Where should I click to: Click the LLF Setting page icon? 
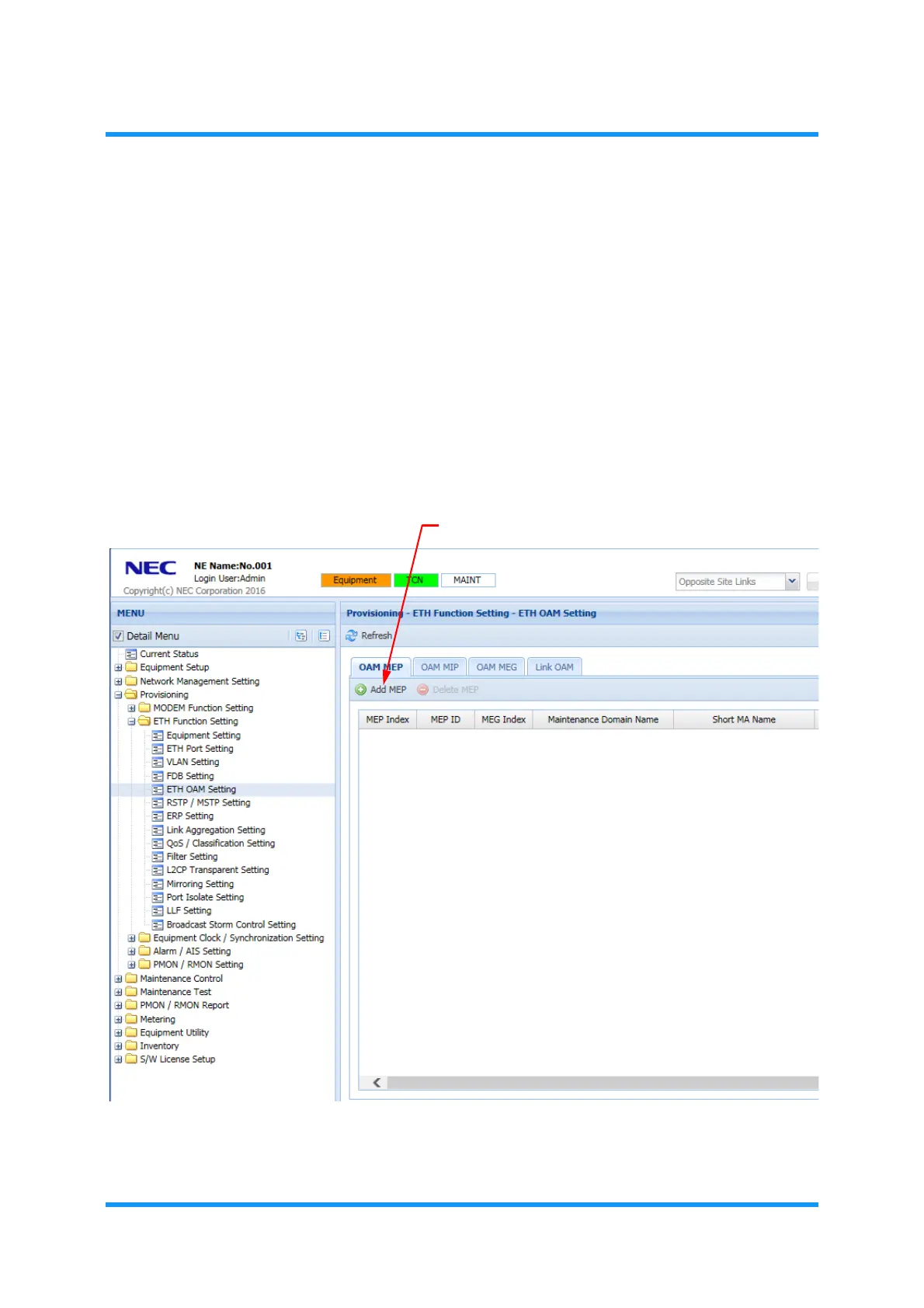coord(158,911)
